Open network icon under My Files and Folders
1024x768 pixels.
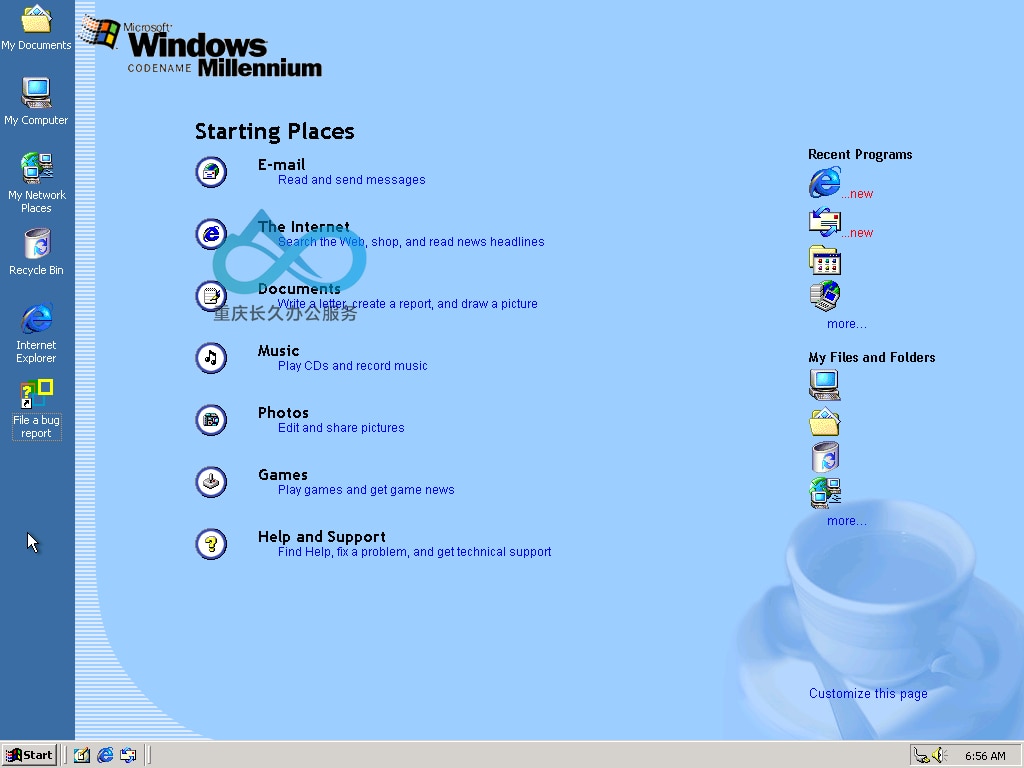(825, 493)
